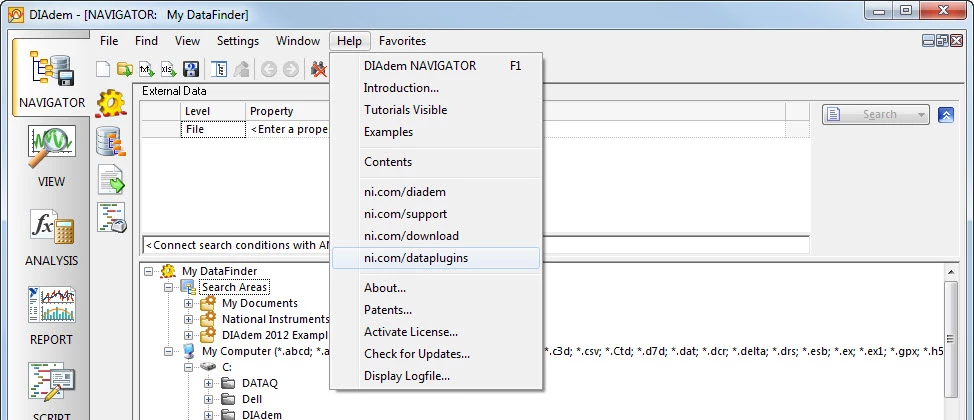Click the blank page New icon
This screenshot has width=974, height=420.
pyautogui.click(x=102, y=69)
